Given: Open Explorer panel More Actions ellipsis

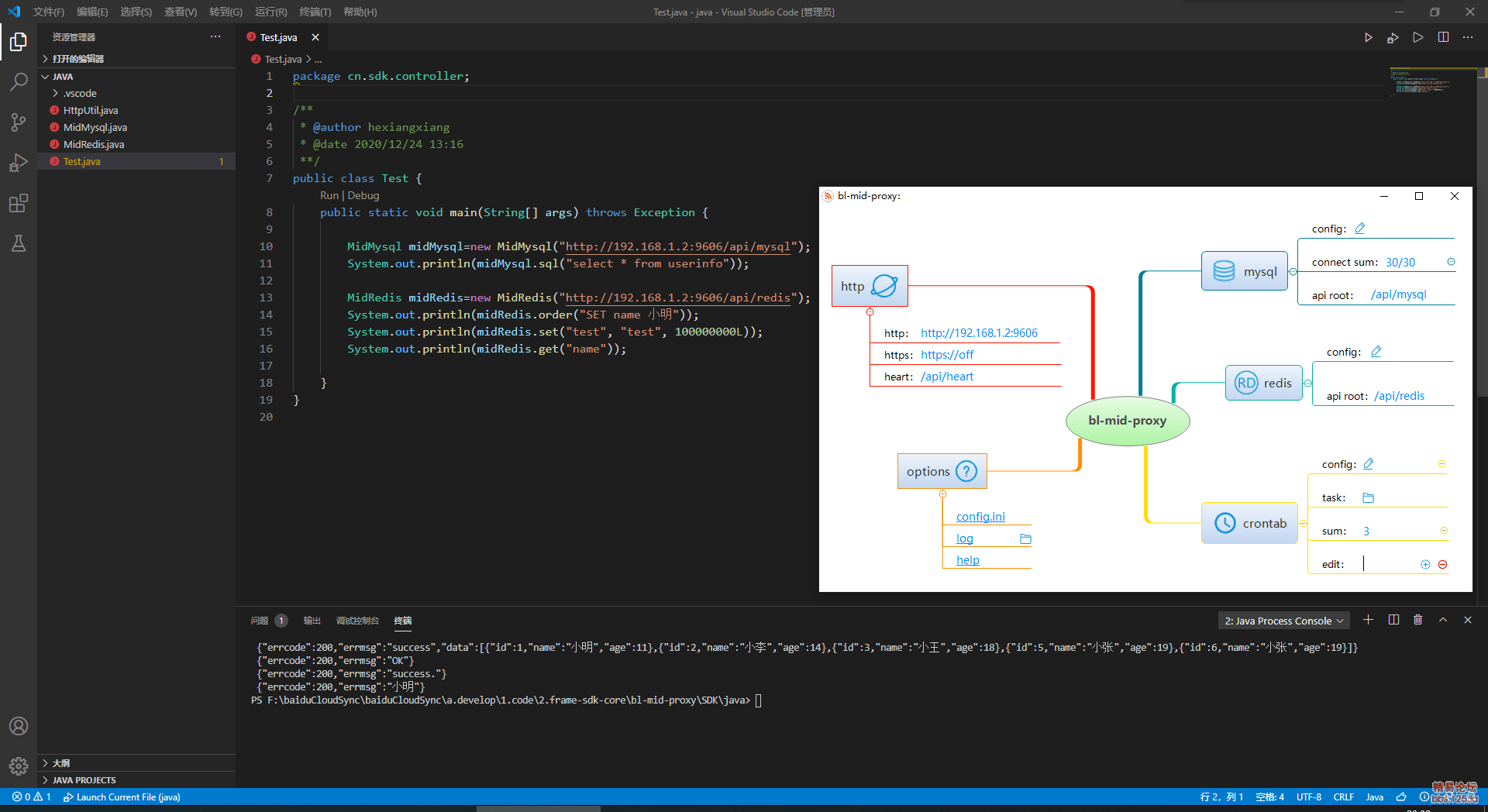Looking at the screenshot, I should [215, 36].
